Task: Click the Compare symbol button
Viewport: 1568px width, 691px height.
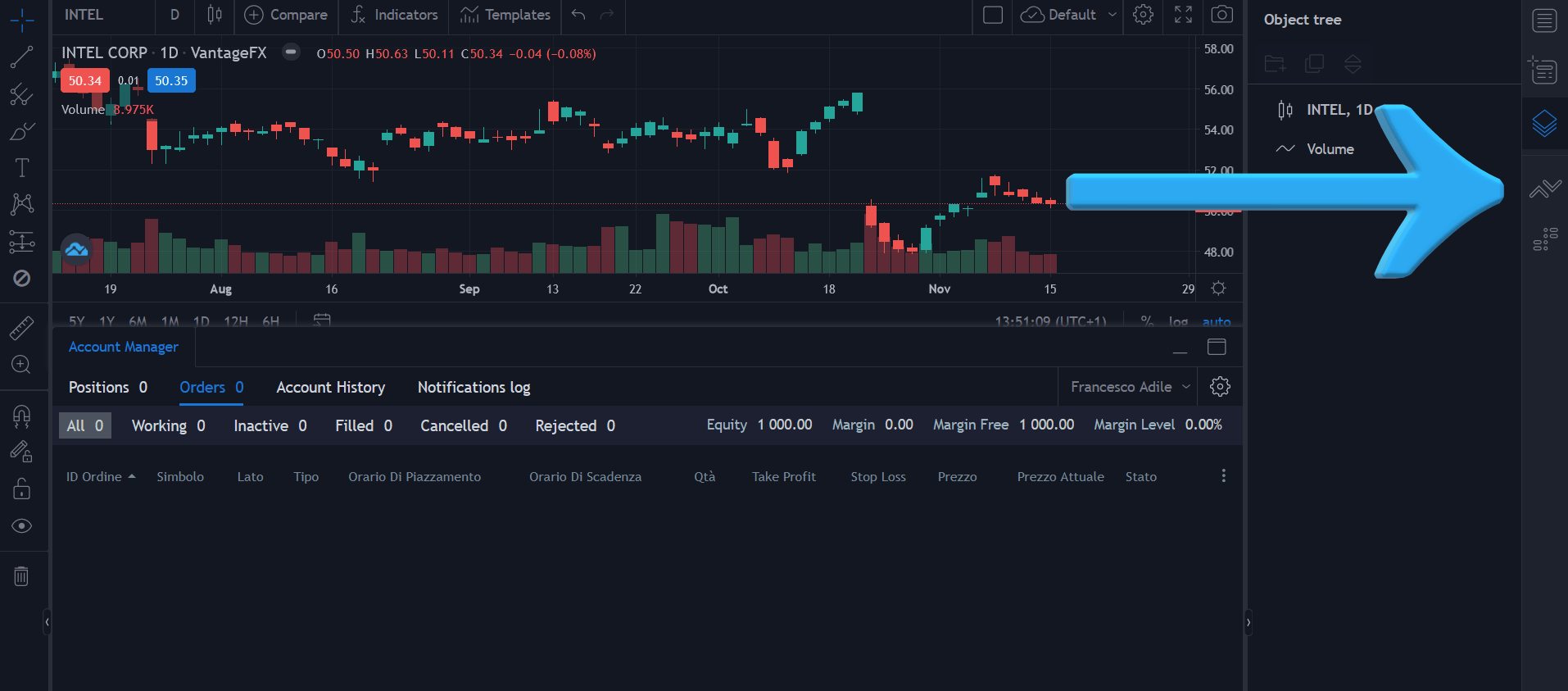Action: tap(286, 15)
